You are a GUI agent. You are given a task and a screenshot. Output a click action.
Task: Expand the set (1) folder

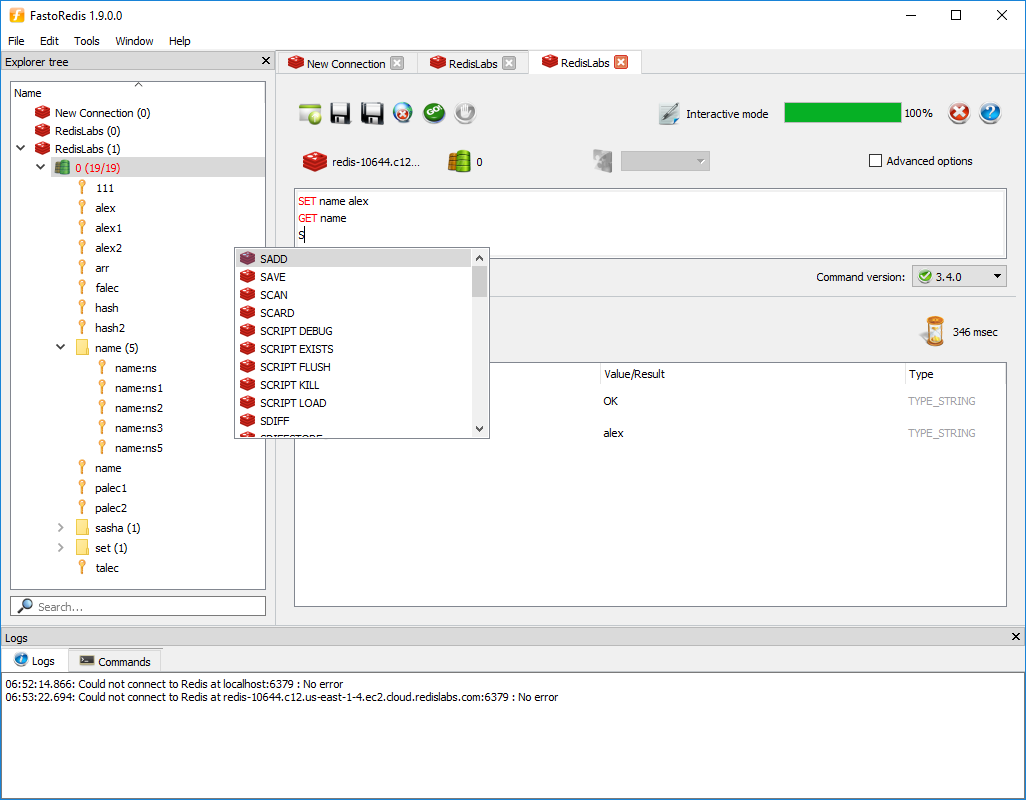61,548
